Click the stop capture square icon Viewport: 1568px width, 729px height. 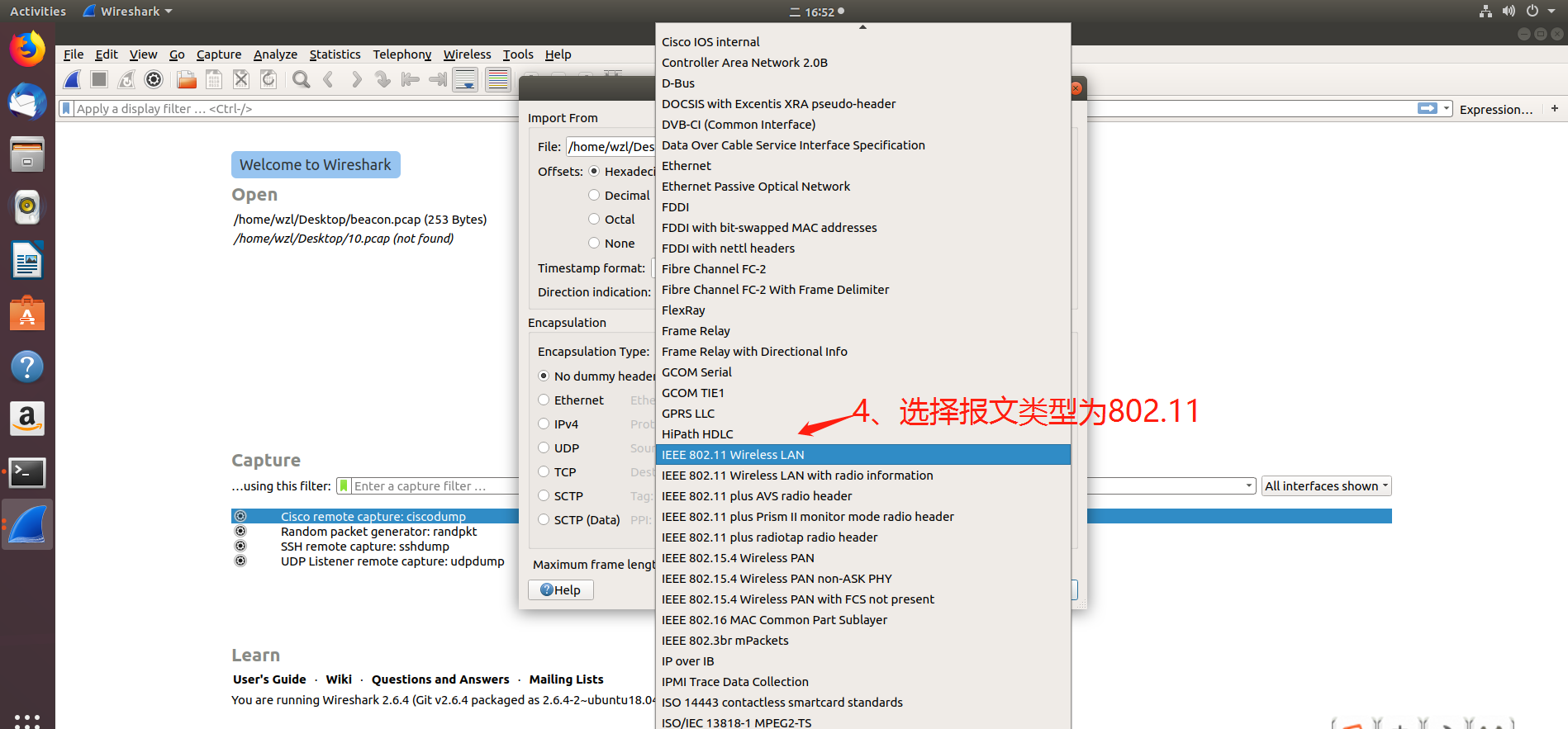pos(99,80)
